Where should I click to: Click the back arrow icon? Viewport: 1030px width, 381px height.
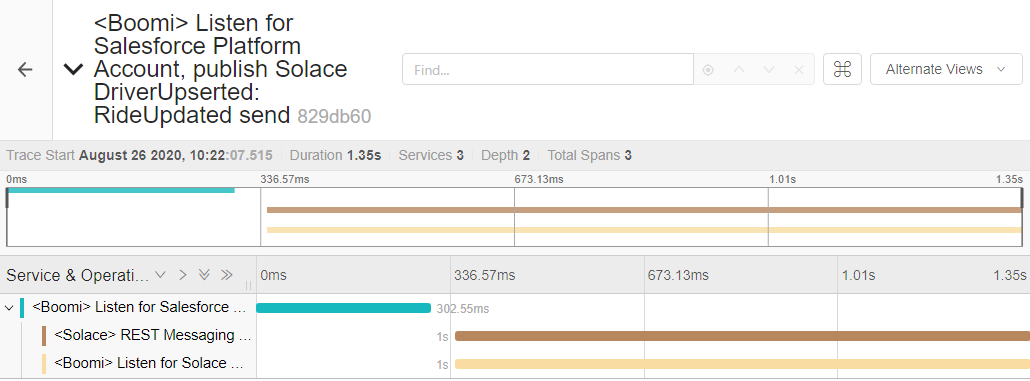click(26, 70)
